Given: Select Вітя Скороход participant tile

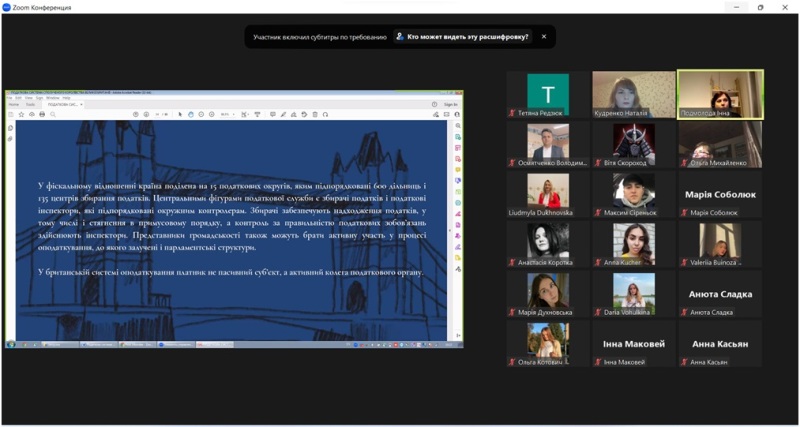Looking at the screenshot, I should tap(634, 144).
